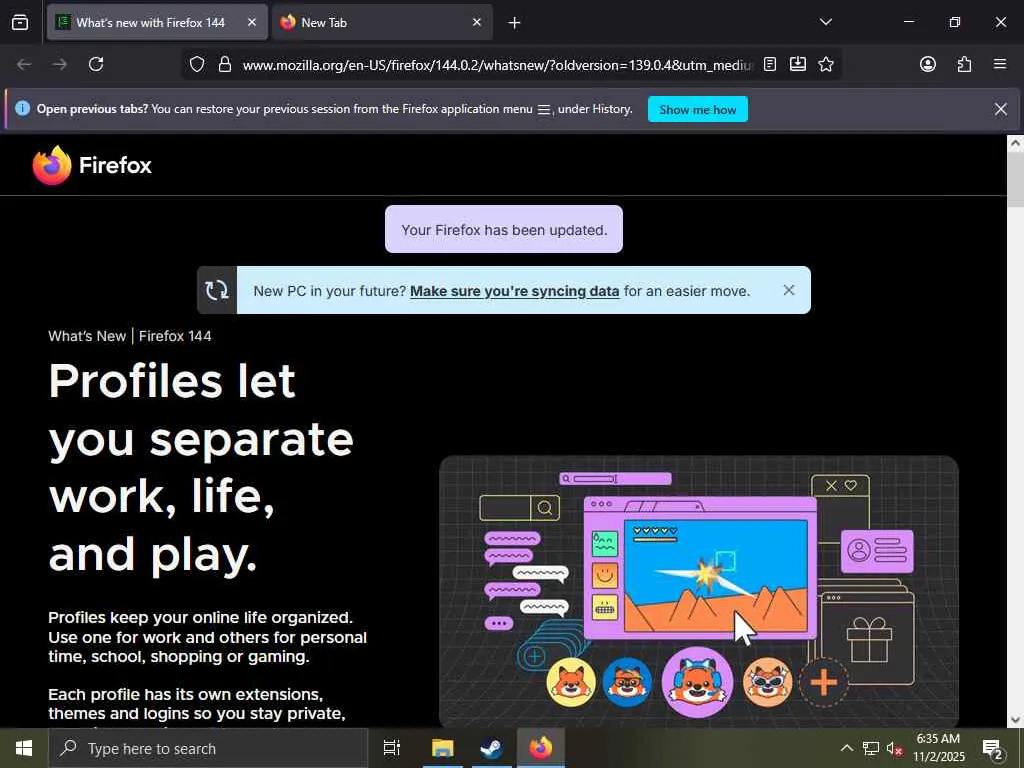Open the clock showing 6:35 AM
Viewport: 1024px width, 768px height.
click(x=938, y=748)
